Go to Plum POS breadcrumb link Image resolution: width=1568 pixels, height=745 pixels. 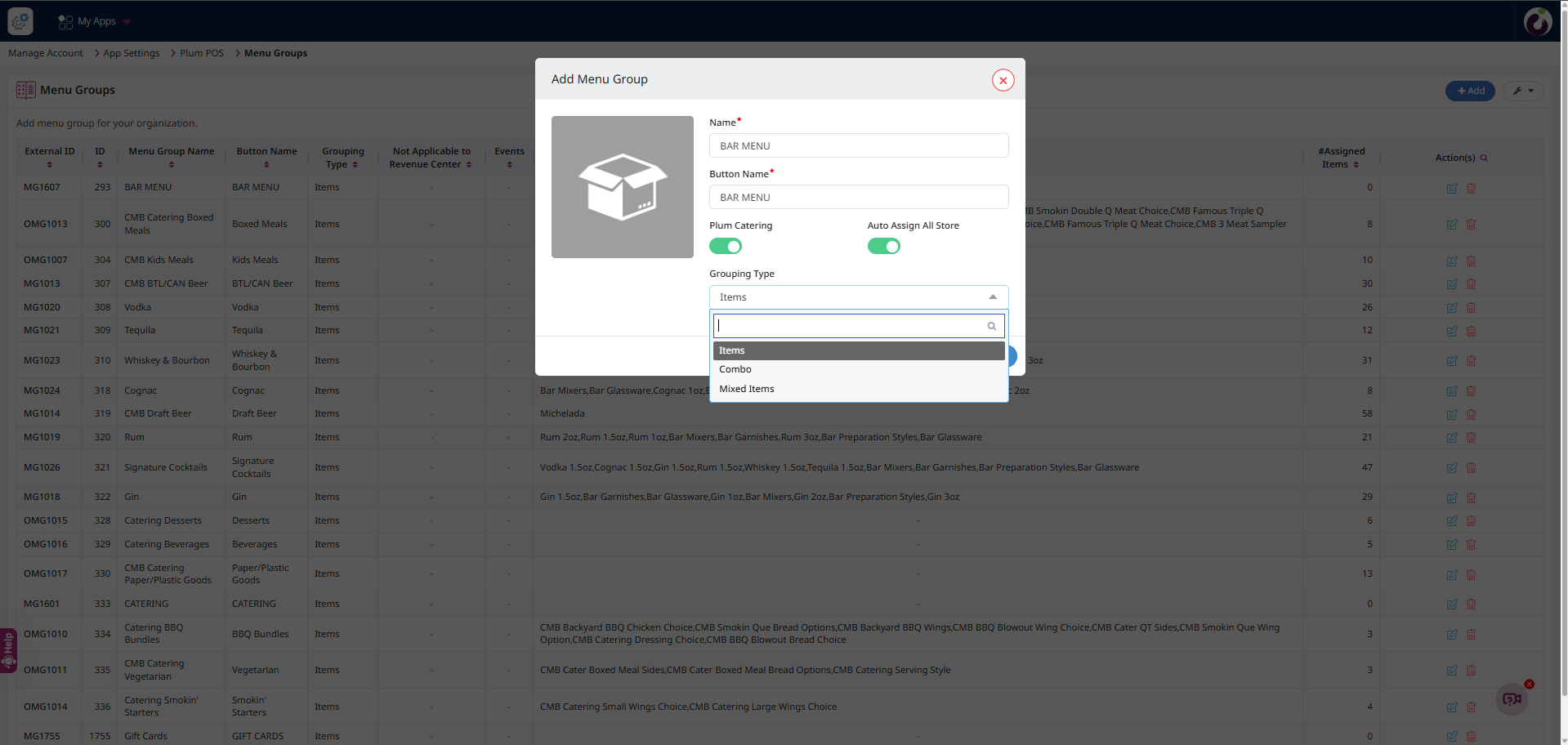click(x=201, y=53)
